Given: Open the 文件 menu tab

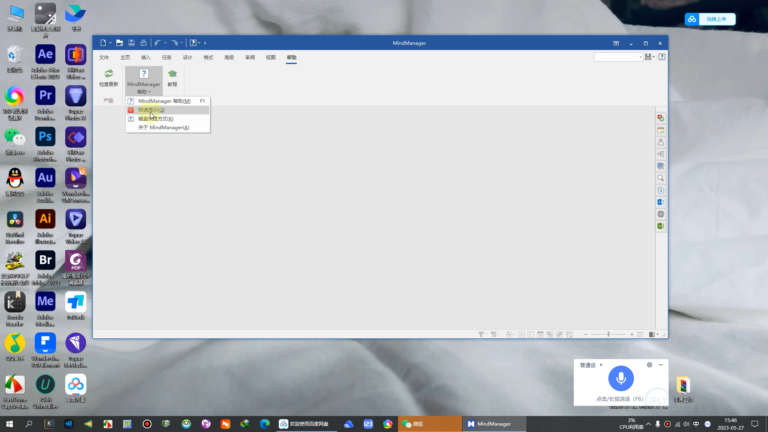Looking at the screenshot, I should pos(104,57).
